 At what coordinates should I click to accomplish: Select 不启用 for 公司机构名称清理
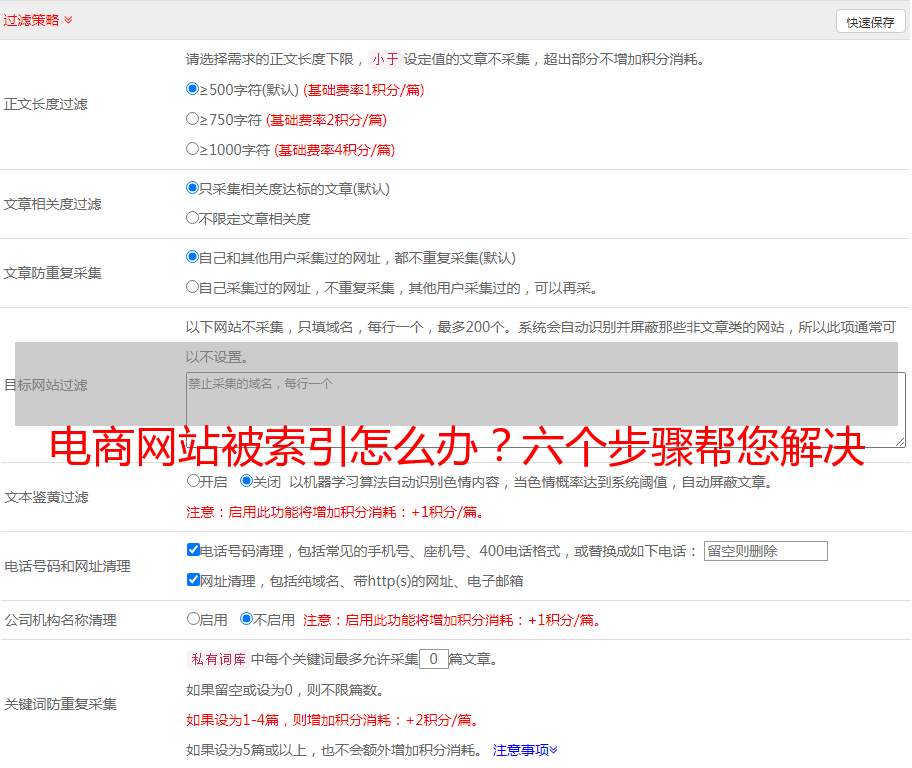pyautogui.click(x=246, y=618)
